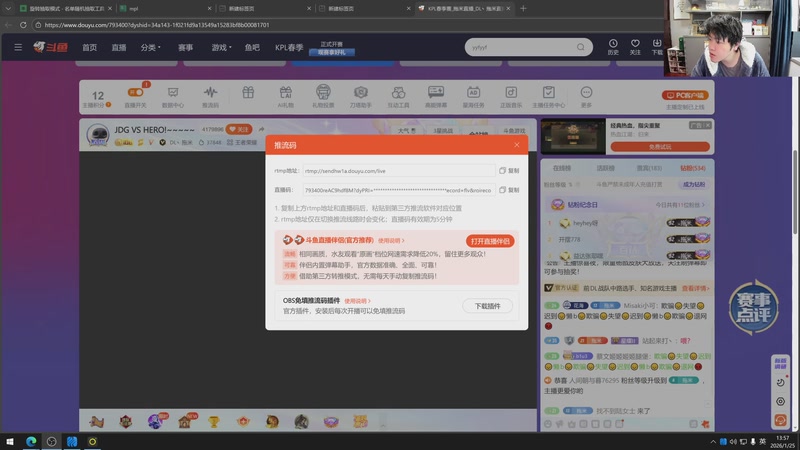The width and height of the screenshot is (800, 450).
Task: Open the 关注 followed heart icon in header
Action: tap(635, 47)
